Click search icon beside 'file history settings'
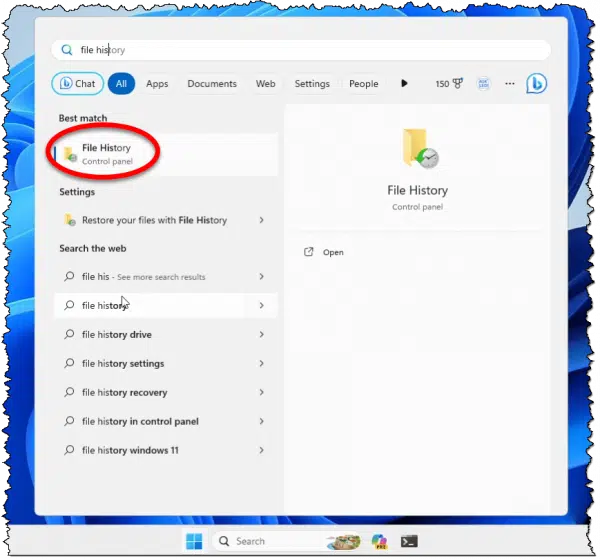The width and height of the screenshot is (600, 559). coord(69,363)
